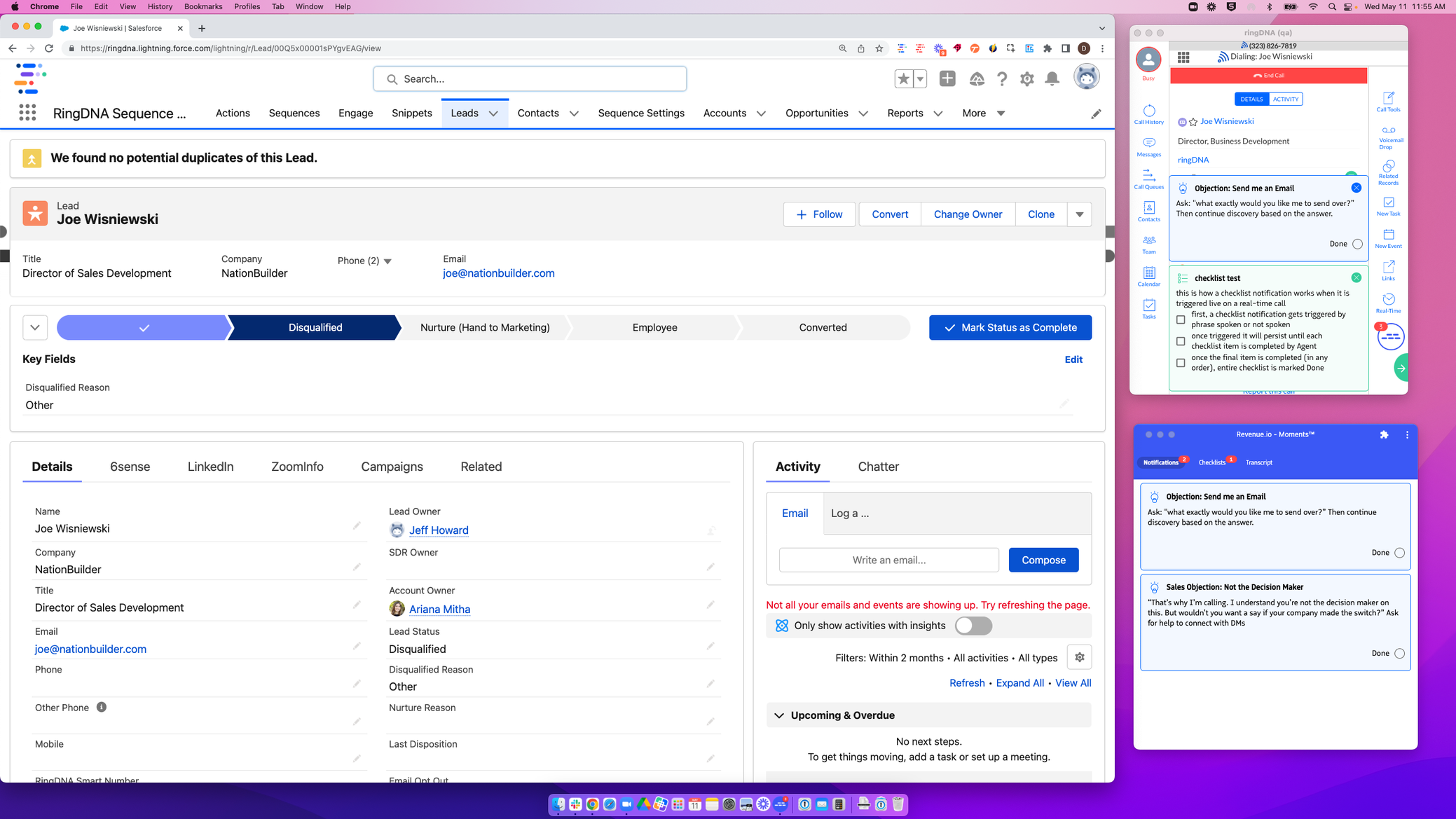Check 'once the final item is completed' item
1456x819 pixels.
tap(1181, 363)
